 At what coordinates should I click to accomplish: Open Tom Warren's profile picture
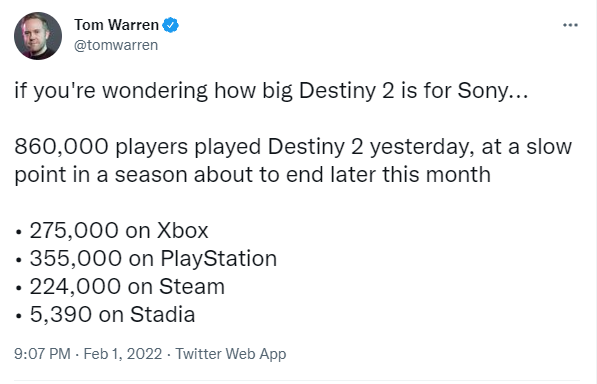[x=38, y=35]
